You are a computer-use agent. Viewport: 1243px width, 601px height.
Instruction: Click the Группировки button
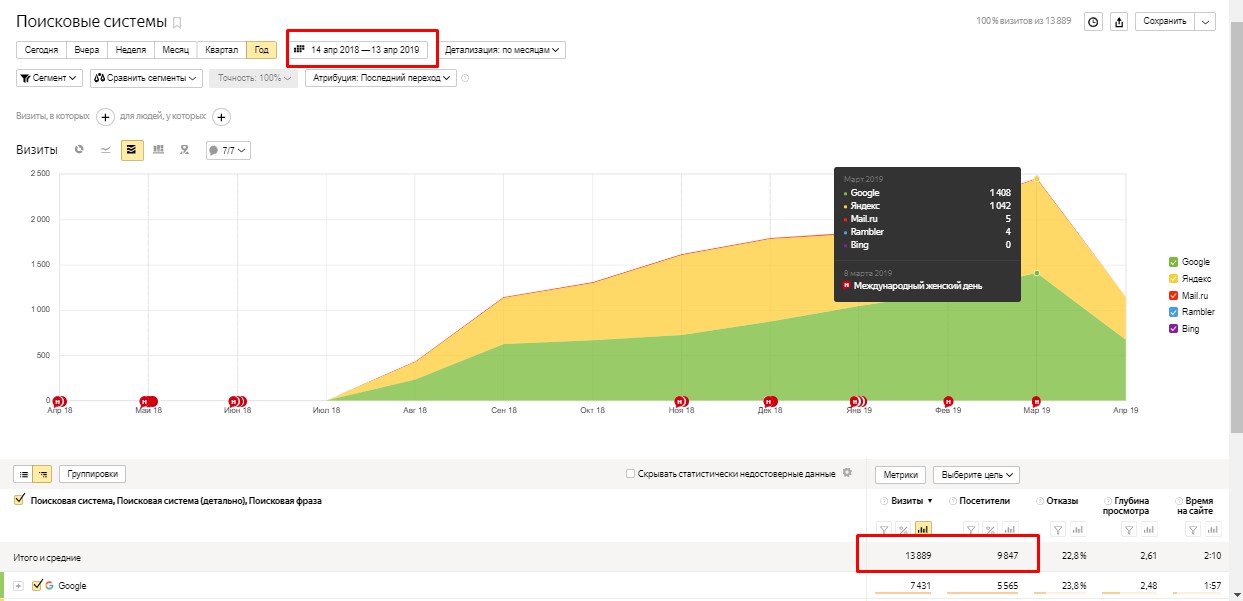pyautogui.click(x=92, y=474)
